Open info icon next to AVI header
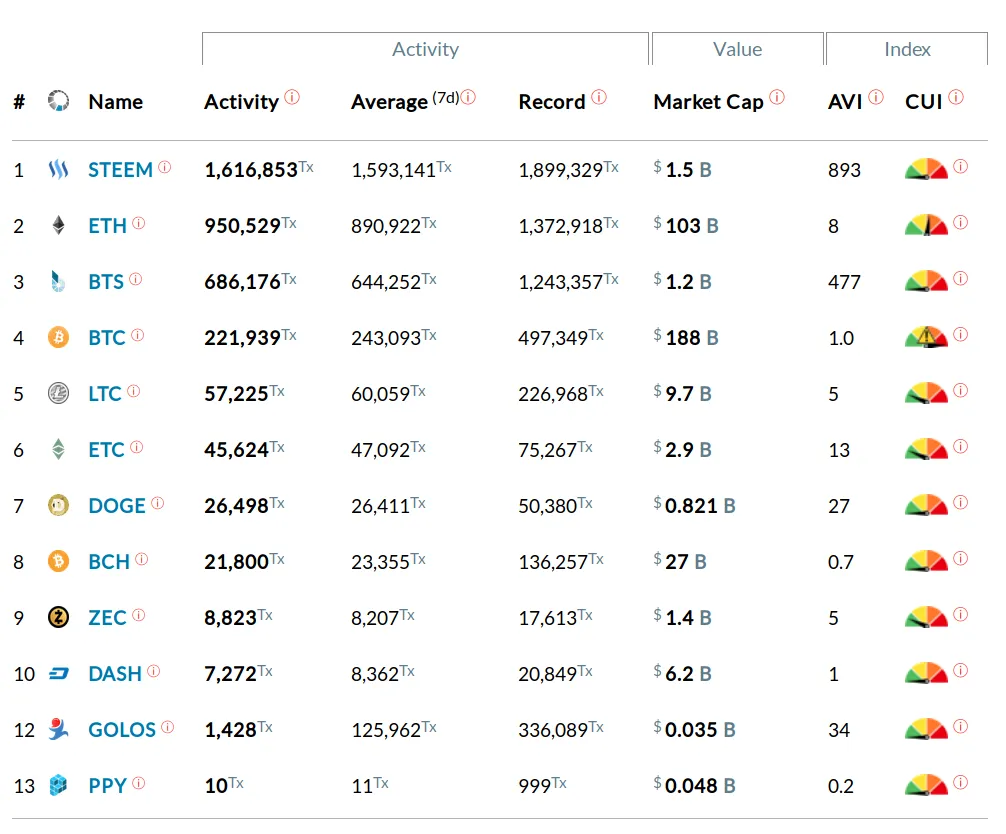Image resolution: width=1006 pixels, height=834 pixels. 876,97
